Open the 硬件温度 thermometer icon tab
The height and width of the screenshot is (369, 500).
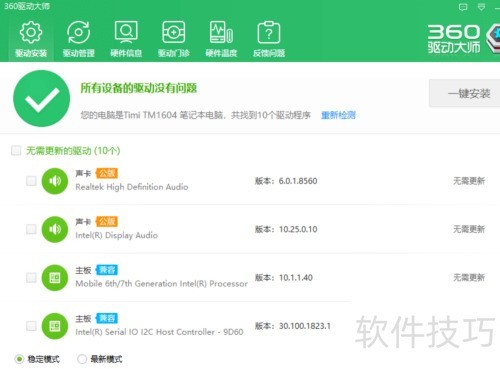221,39
